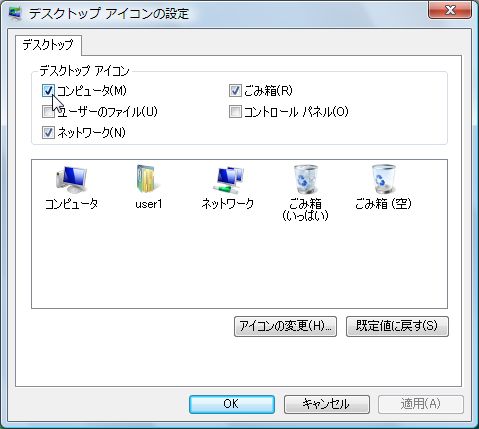Open the アイコンの変更(H)... dialog
Viewport: 479px width, 429px height.
pos(285,326)
